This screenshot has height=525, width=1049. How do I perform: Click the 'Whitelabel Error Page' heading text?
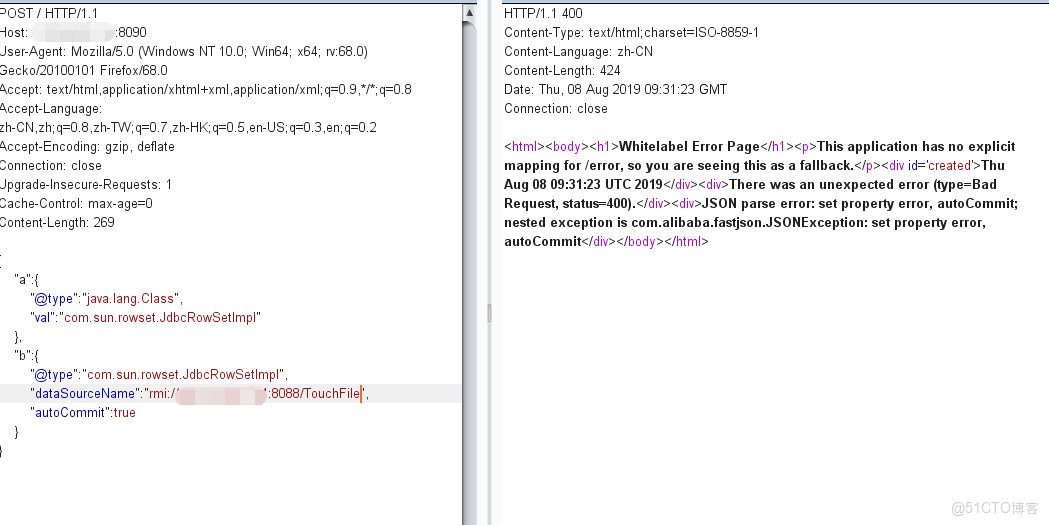(x=690, y=146)
